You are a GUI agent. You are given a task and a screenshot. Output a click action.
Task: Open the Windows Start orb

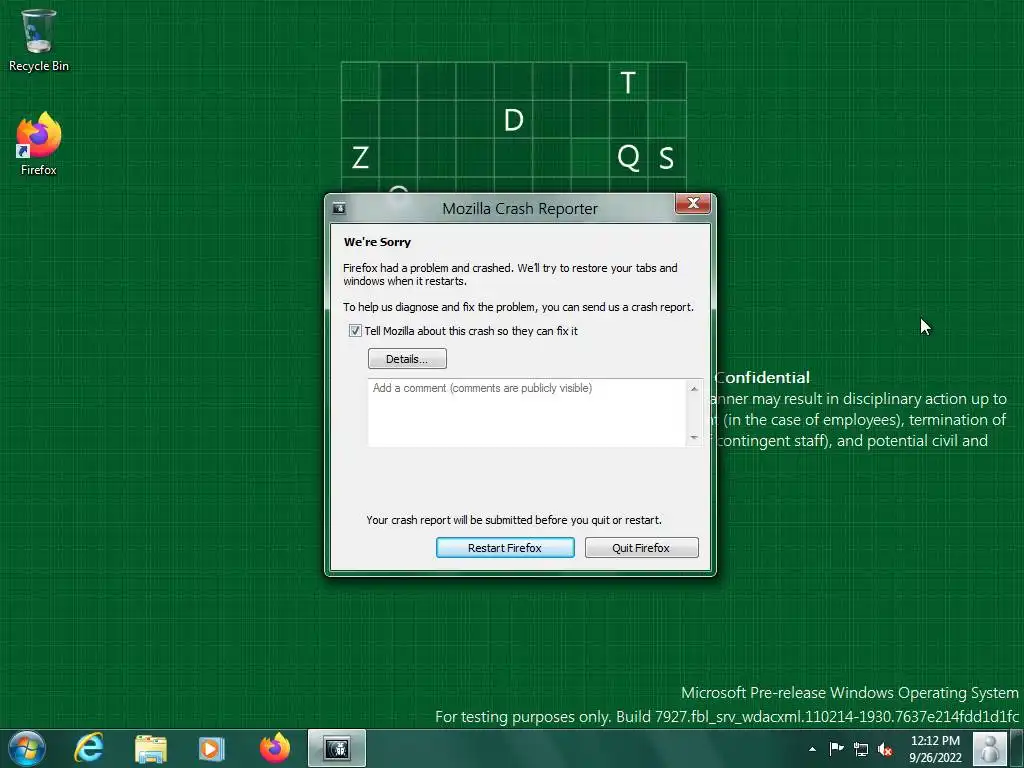pos(27,748)
